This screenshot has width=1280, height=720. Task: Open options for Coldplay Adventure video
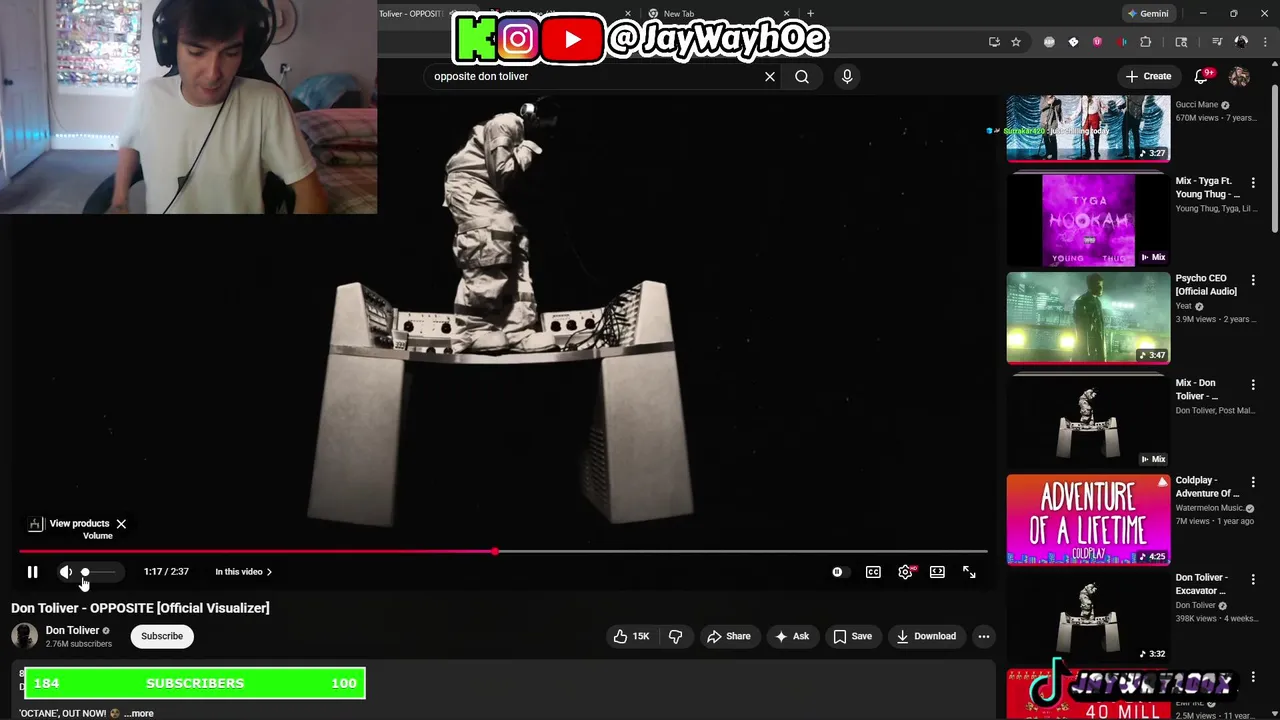click(x=1253, y=482)
